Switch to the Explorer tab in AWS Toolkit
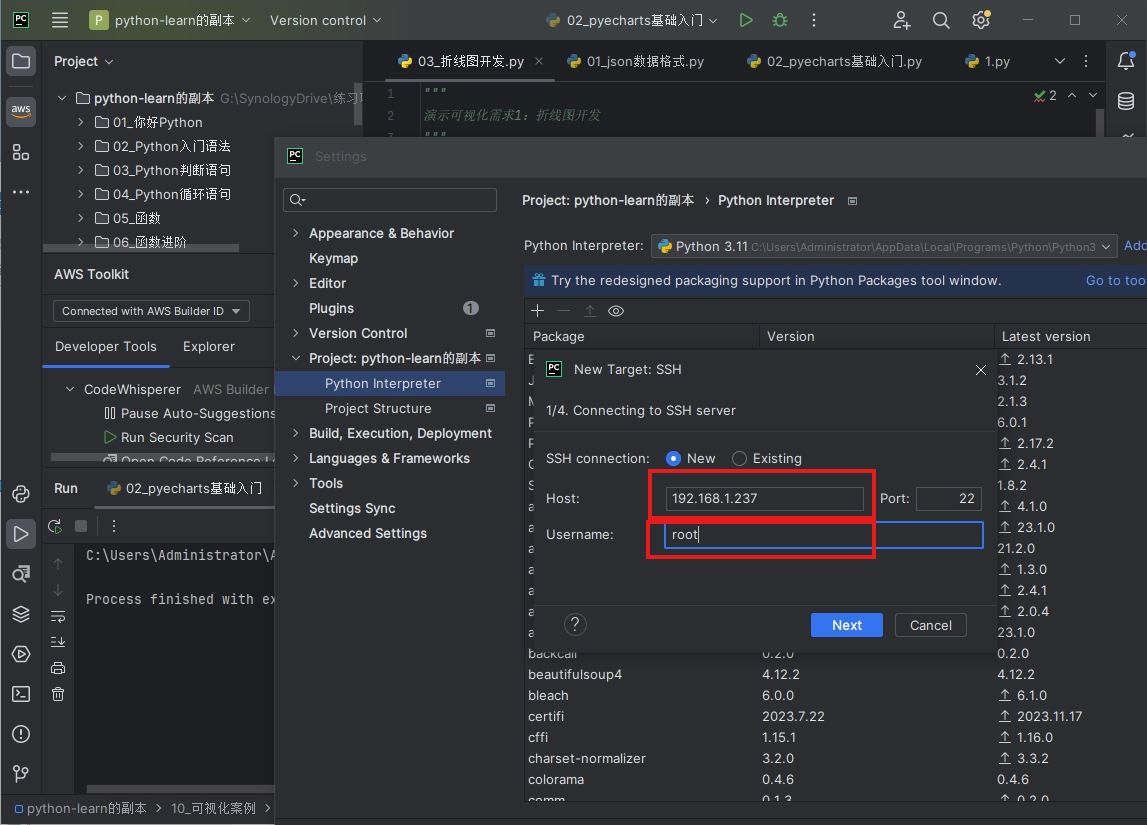1147x825 pixels. click(208, 346)
